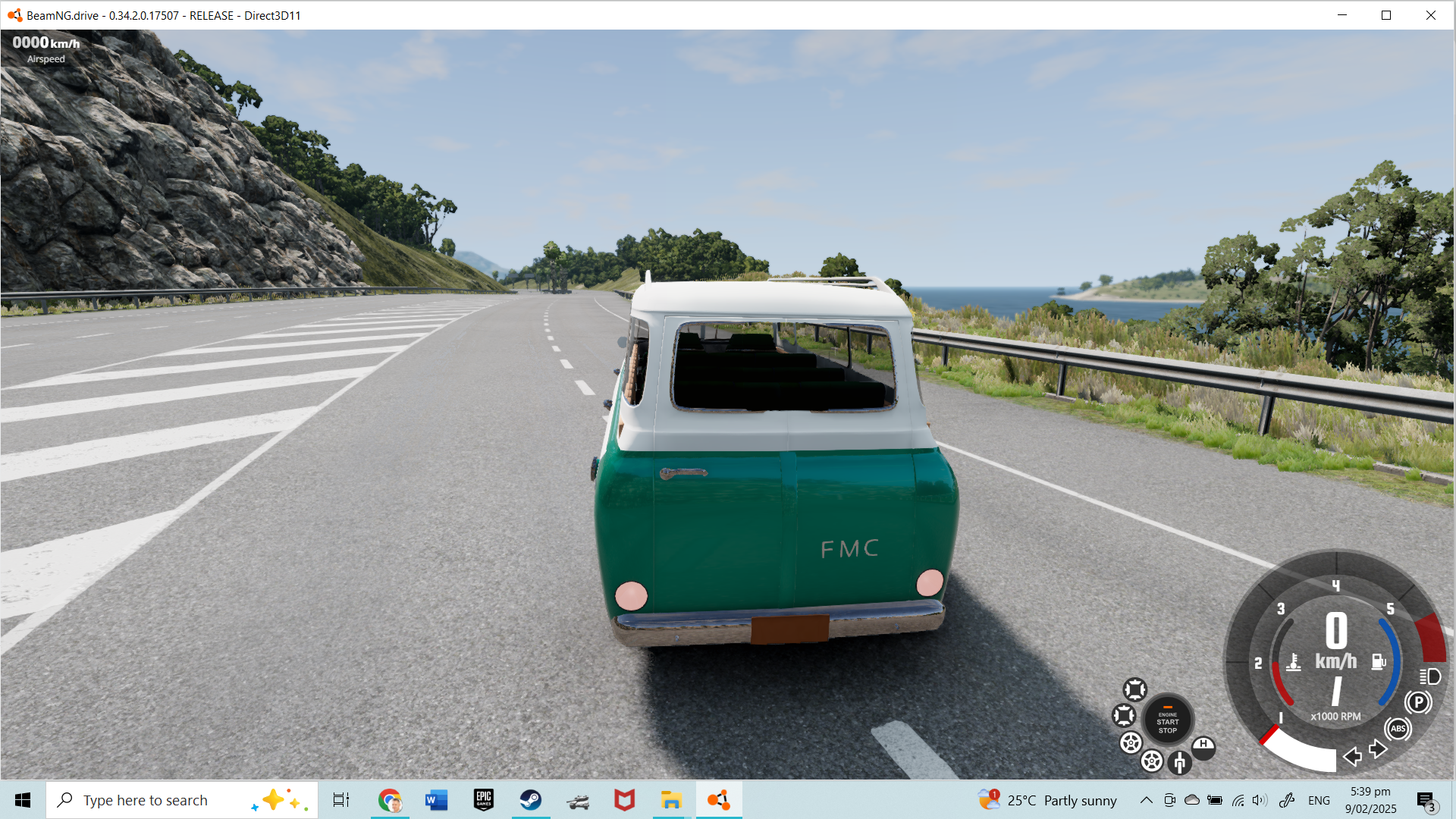Open File Explorer from the taskbar

pyautogui.click(x=671, y=800)
